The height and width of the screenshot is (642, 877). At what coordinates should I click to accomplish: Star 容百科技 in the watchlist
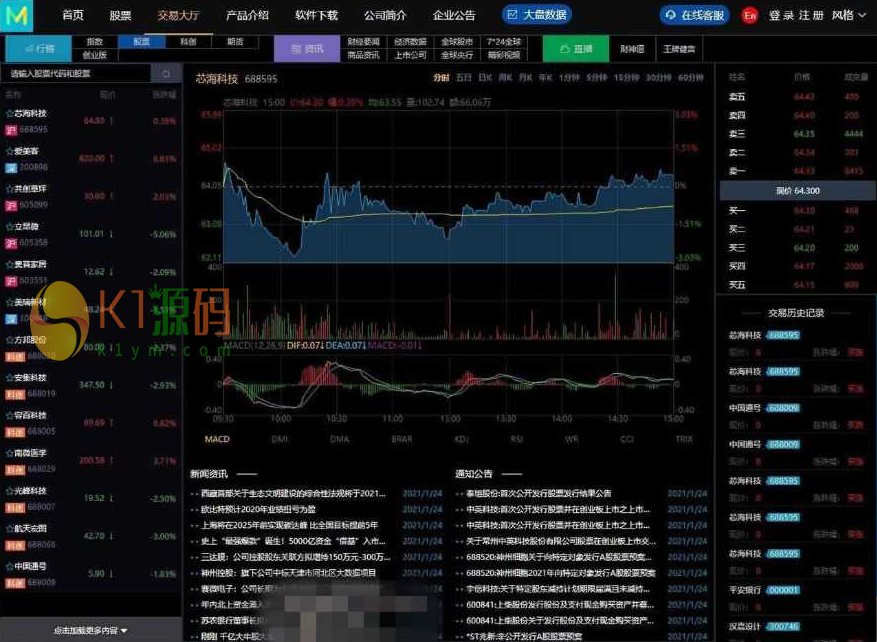click(x=10, y=416)
